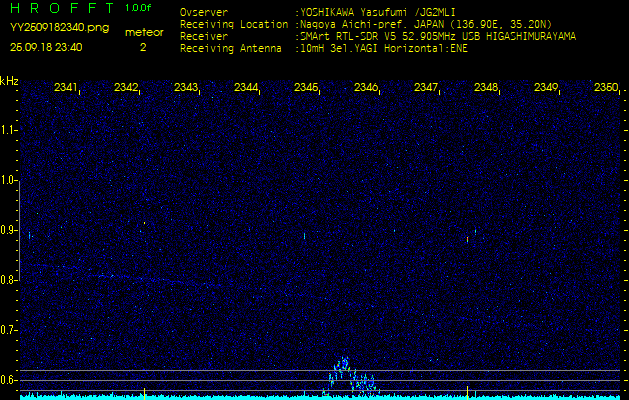The width and height of the screenshot is (629, 400).
Task: Click the 2348 time axis label
Action: (x=486, y=88)
